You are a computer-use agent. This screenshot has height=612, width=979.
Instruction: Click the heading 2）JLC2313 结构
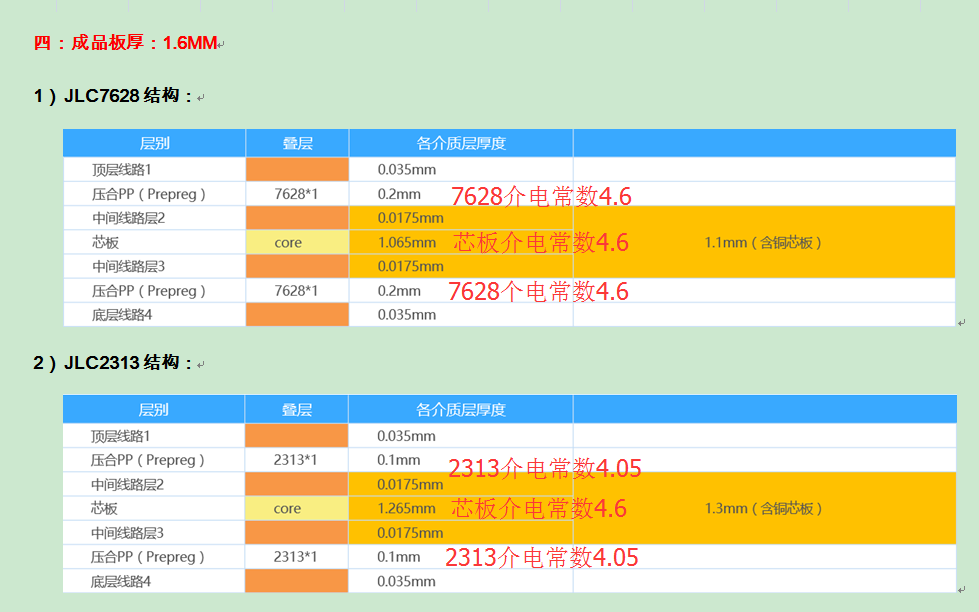tap(112, 363)
